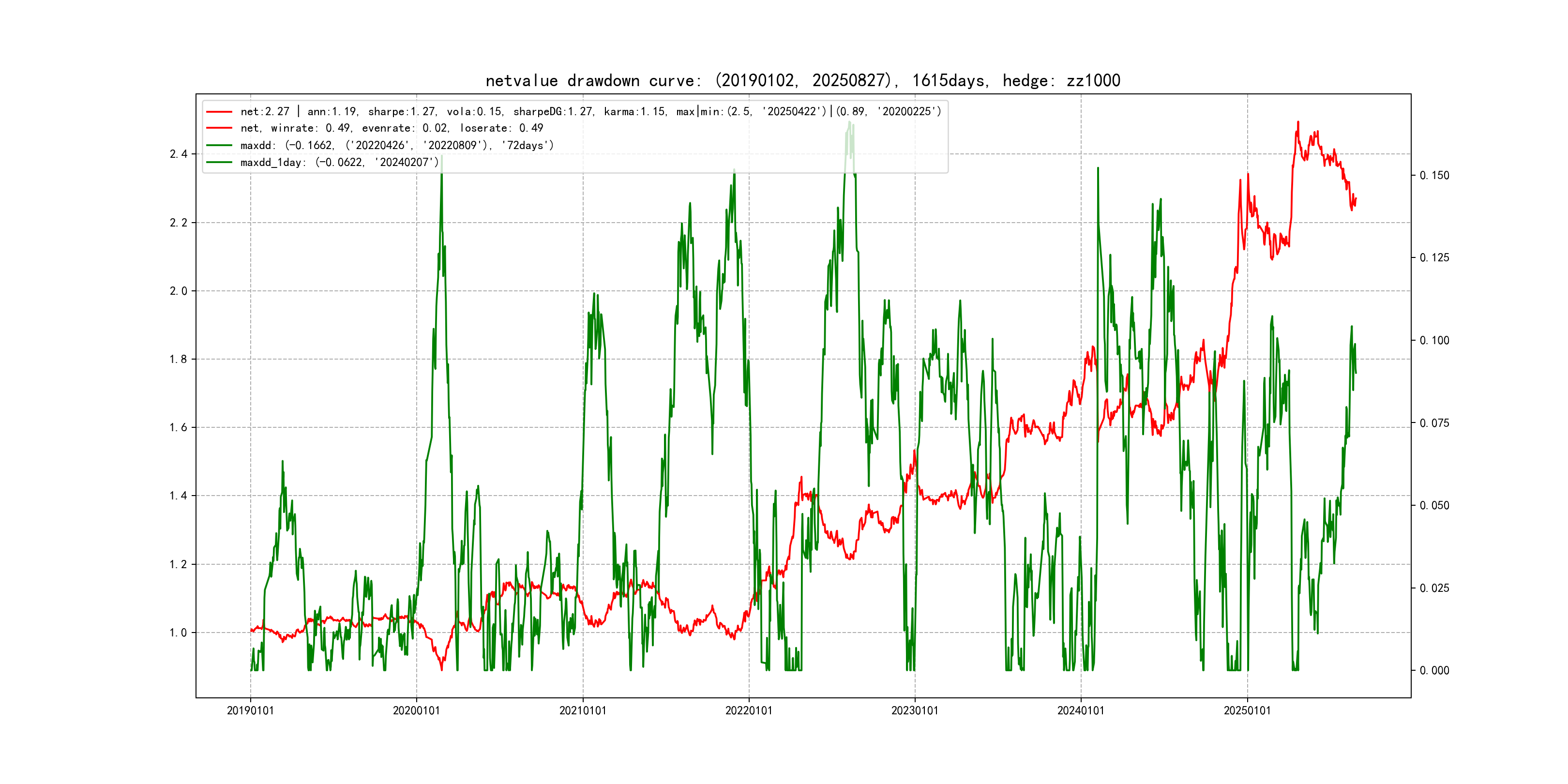Click the red line swatch beside net:2.27
Screen dimensions: 1568x784
click(x=219, y=111)
